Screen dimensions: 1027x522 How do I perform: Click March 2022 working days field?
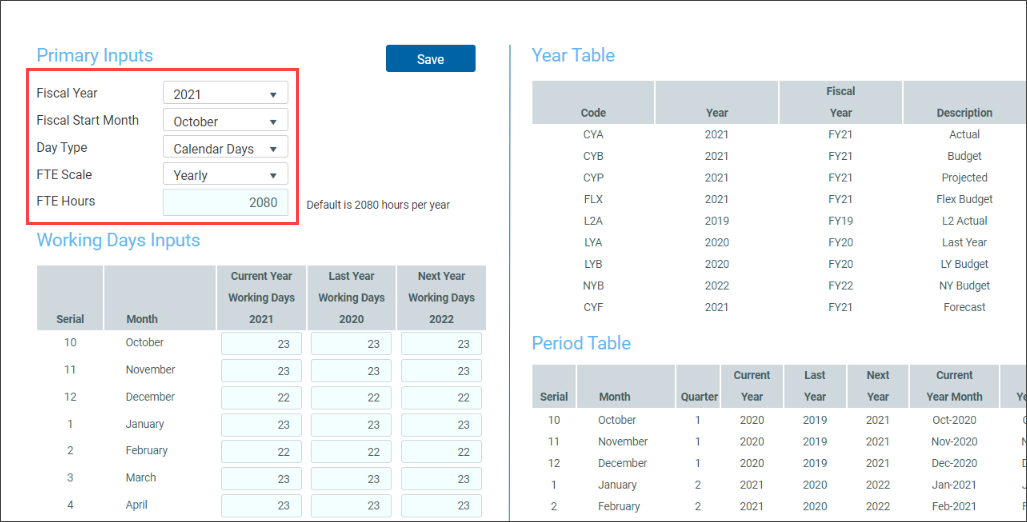pyautogui.click(x=441, y=479)
